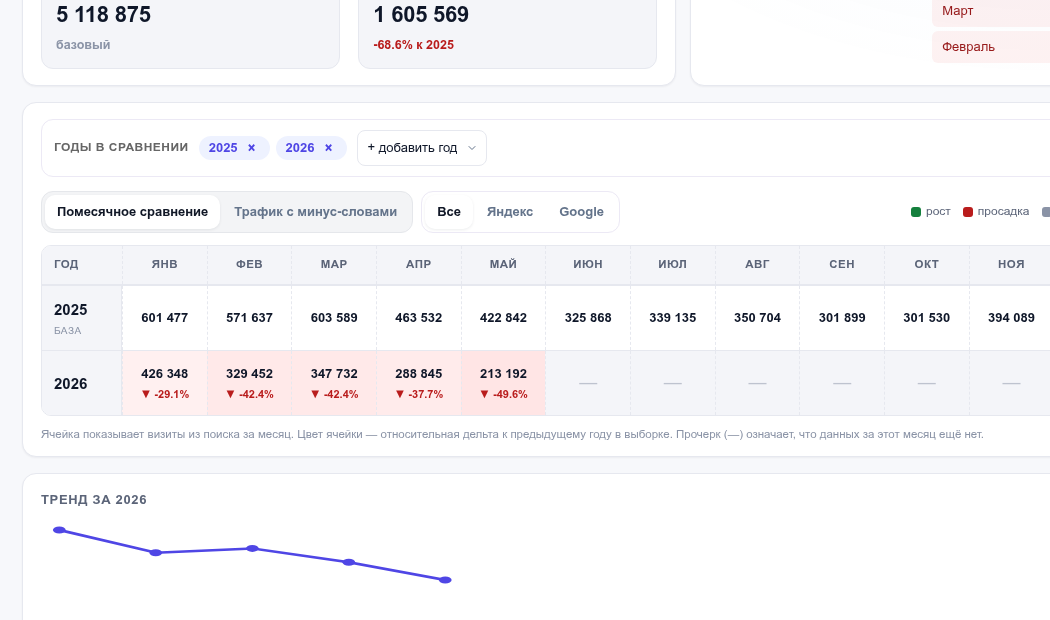This screenshot has height=620, width=1050.
Task: Click the third point on trend chart
Action: [x=252, y=548]
